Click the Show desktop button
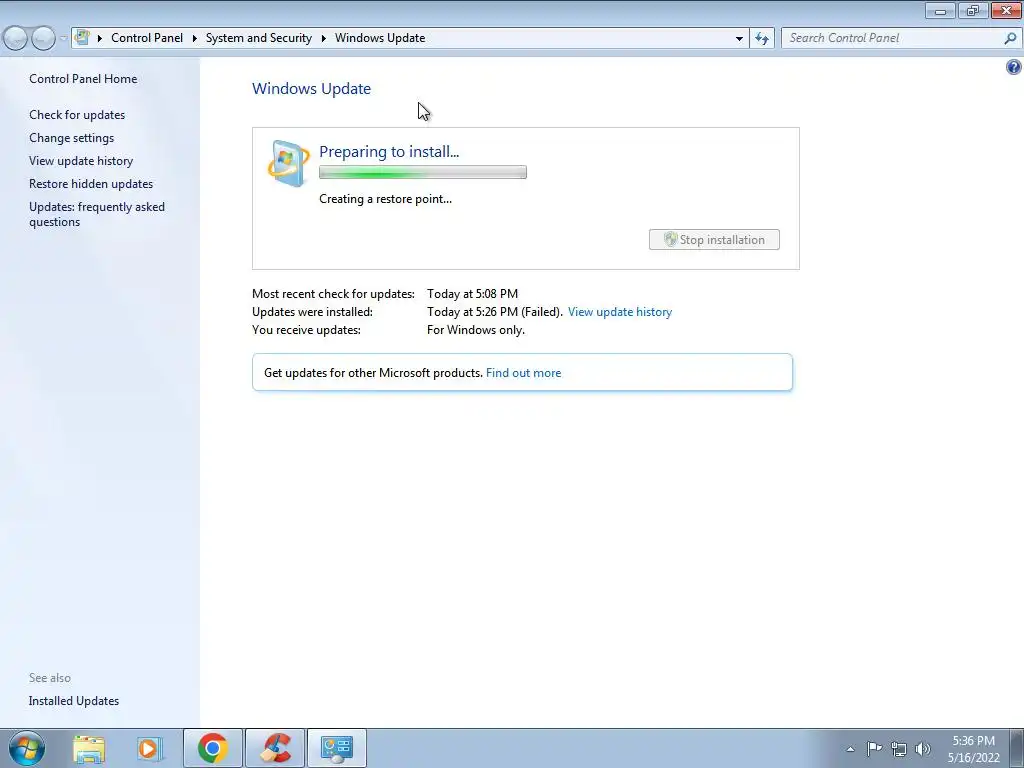The image size is (1024, 768). pos(1016,748)
